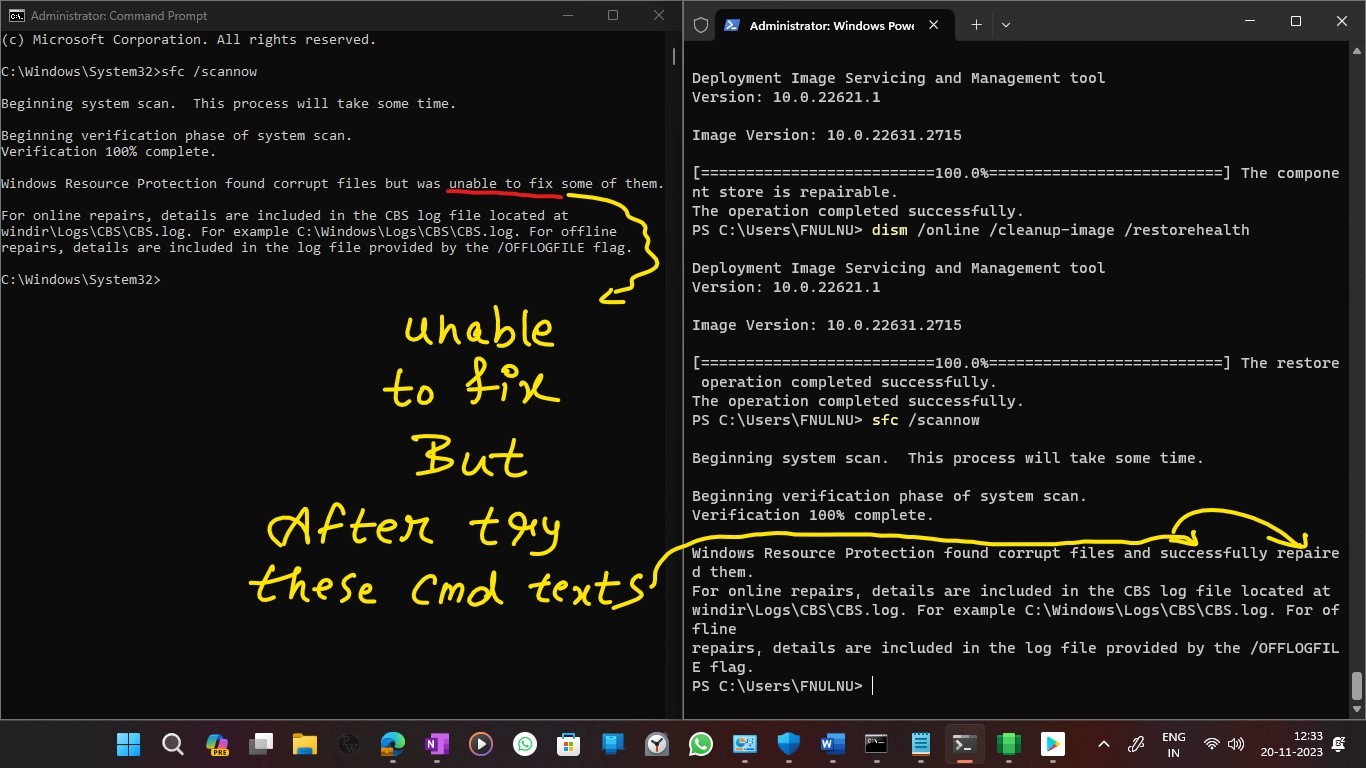Open a new Terminal tab with plus button

tap(976, 24)
